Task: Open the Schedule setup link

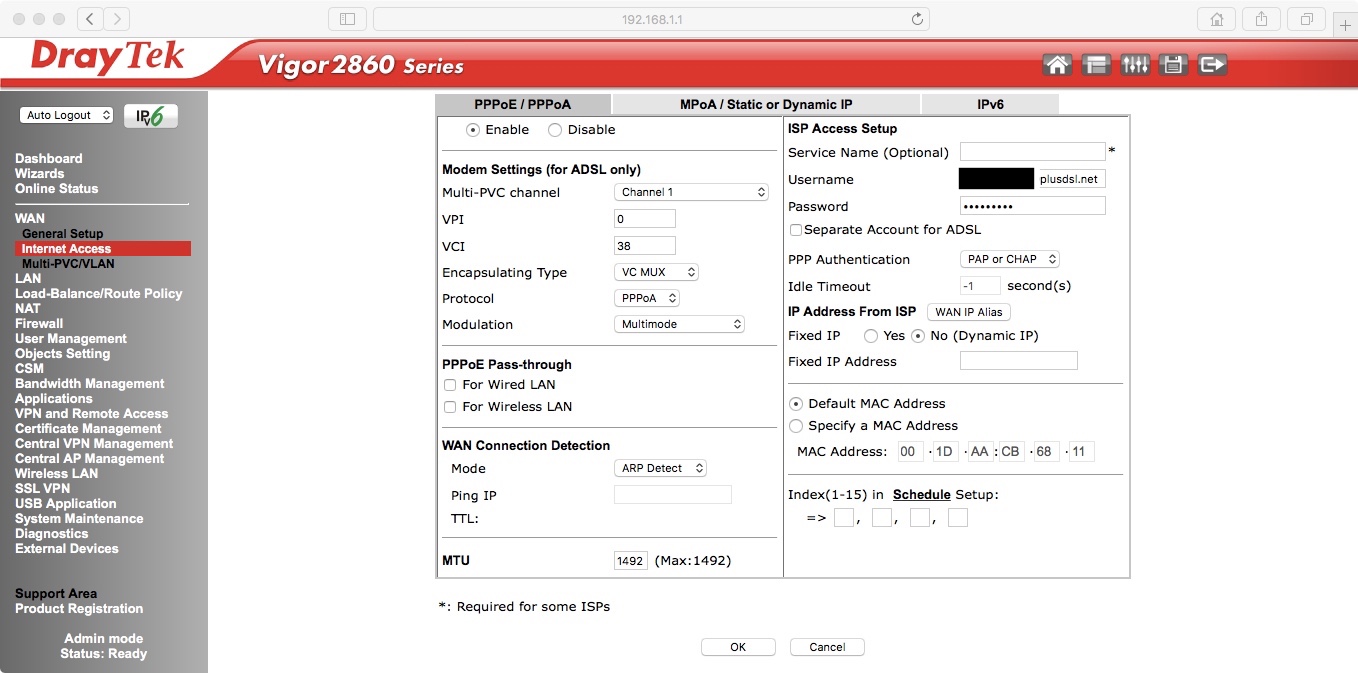Action: pyautogui.click(x=921, y=494)
